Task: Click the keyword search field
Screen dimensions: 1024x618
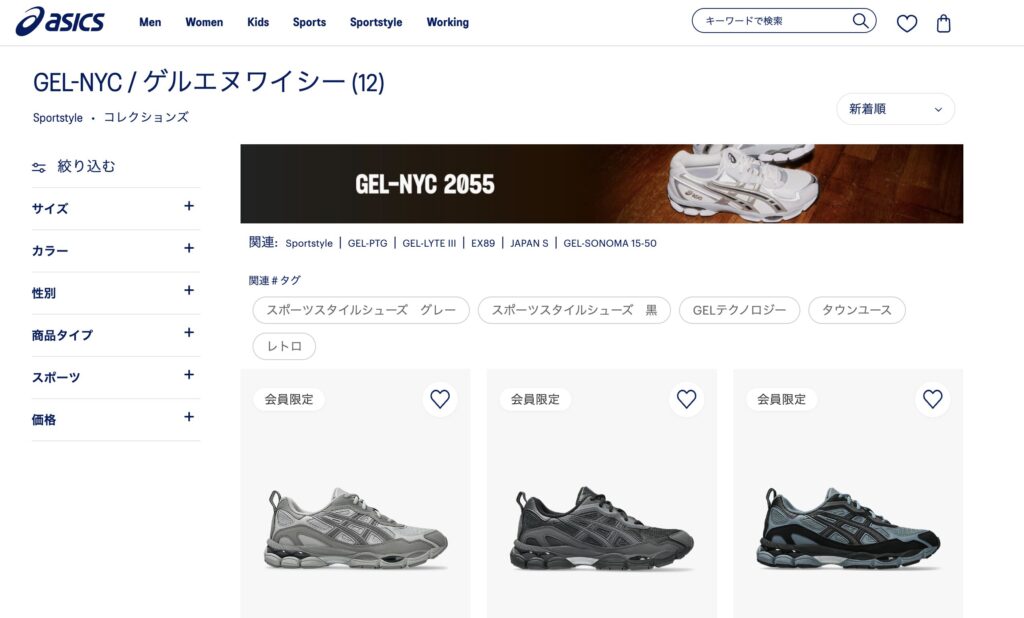Action: [x=777, y=21]
